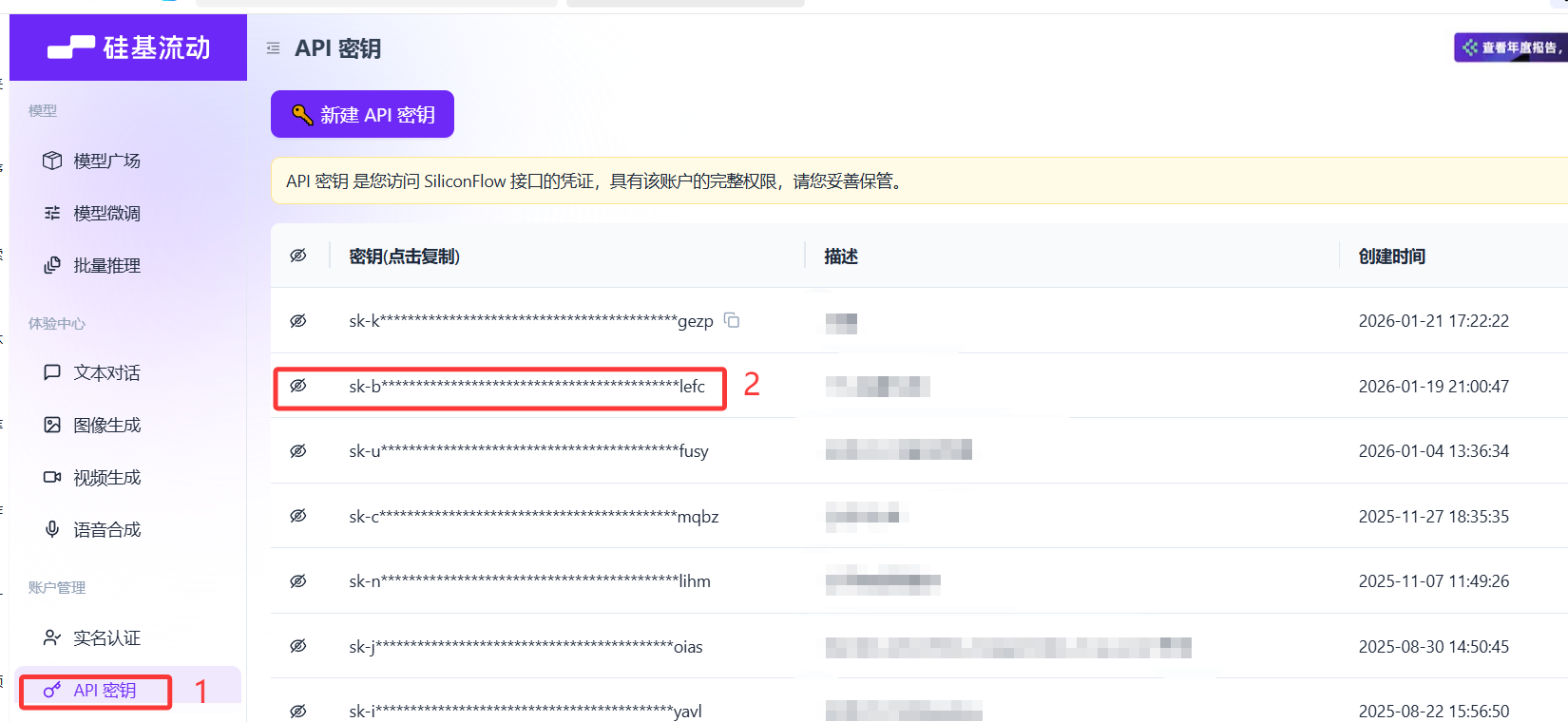1568x722 pixels.
Task: Click the creation time 2025-08-22 15:56:50
Action: click(x=1434, y=712)
